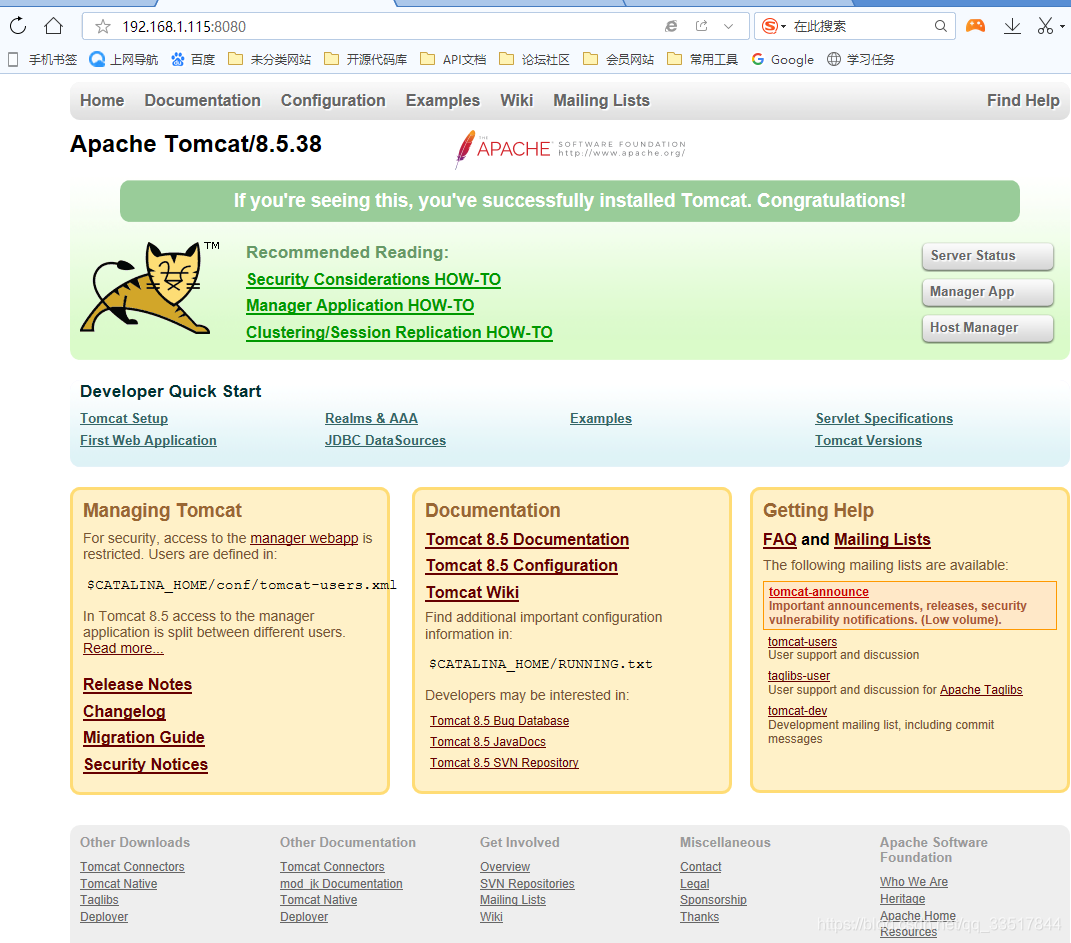The image size is (1071, 943).
Task: Open Tomcat Setup quick start link
Action: click(x=124, y=419)
